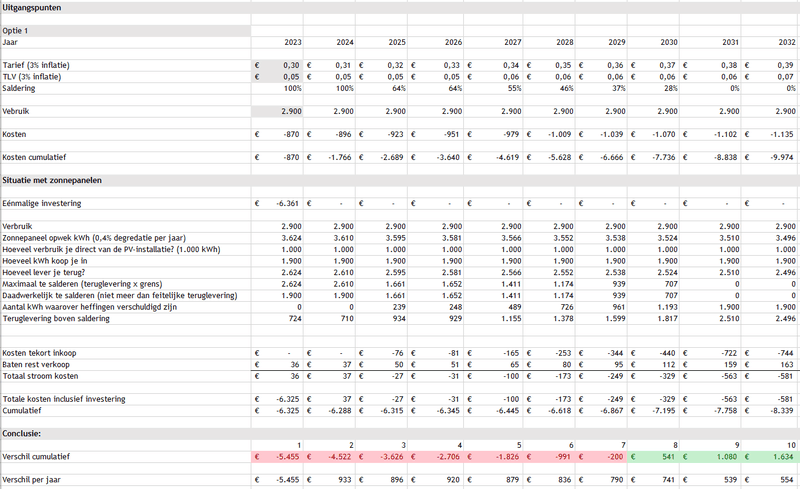Select the Maximaal te salderen 1.661 cell
The width and height of the screenshot is (800, 489).
381,284
